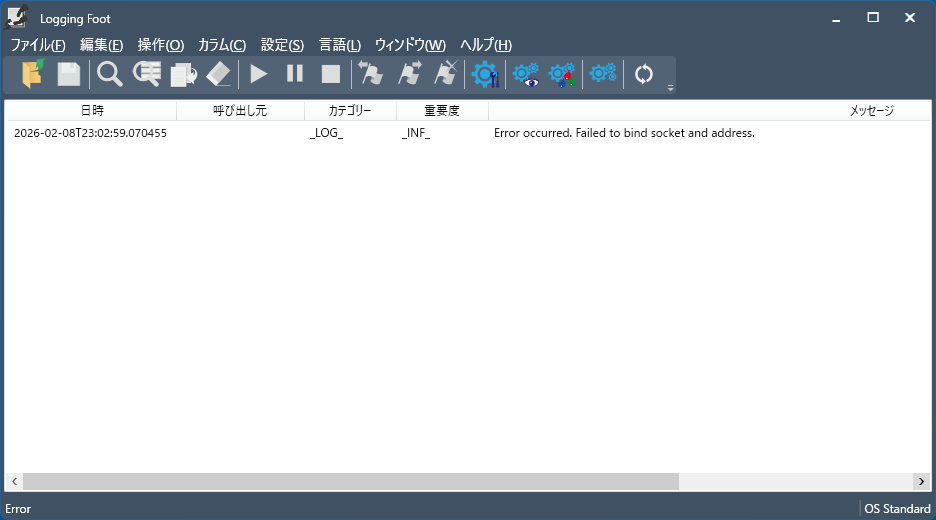Click horizontal scrollbar left arrow
The image size is (936, 520).
click(x=14, y=481)
